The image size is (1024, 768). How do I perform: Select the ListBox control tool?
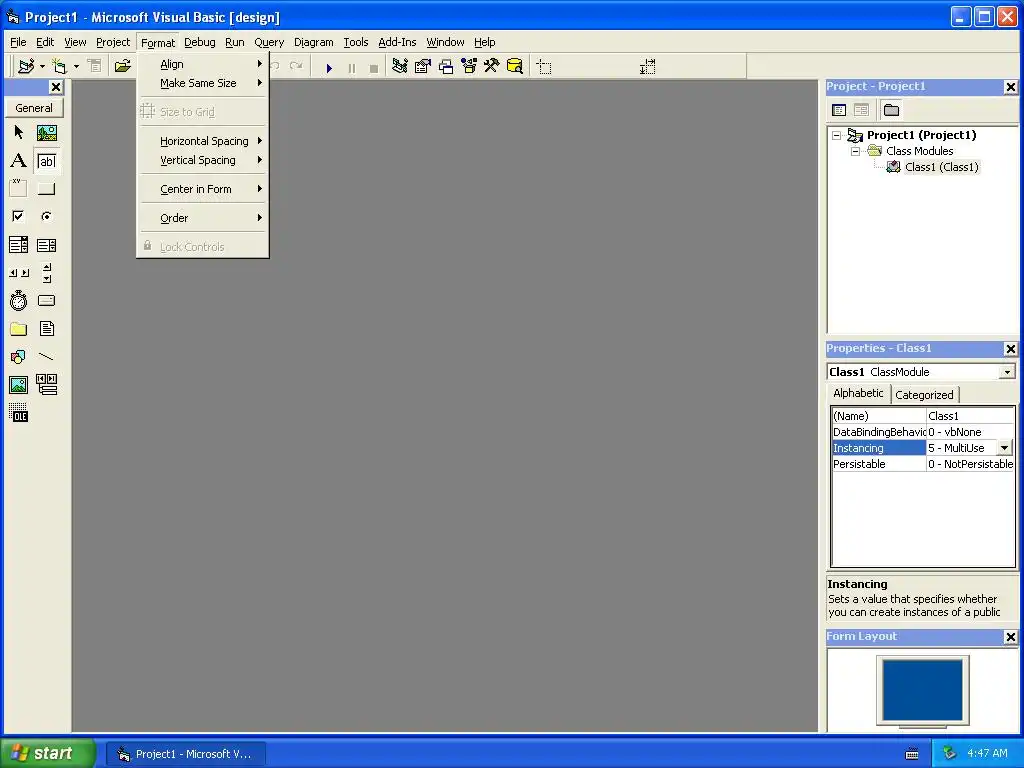(46, 245)
